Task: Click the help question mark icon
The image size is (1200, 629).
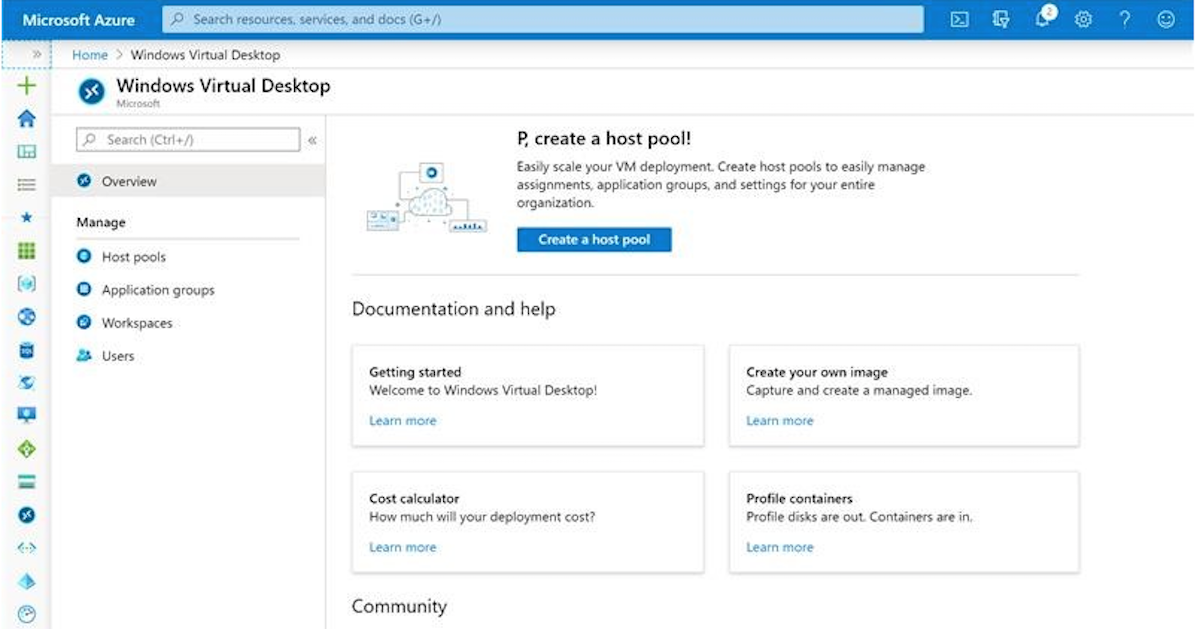Action: [x=1125, y=20]
